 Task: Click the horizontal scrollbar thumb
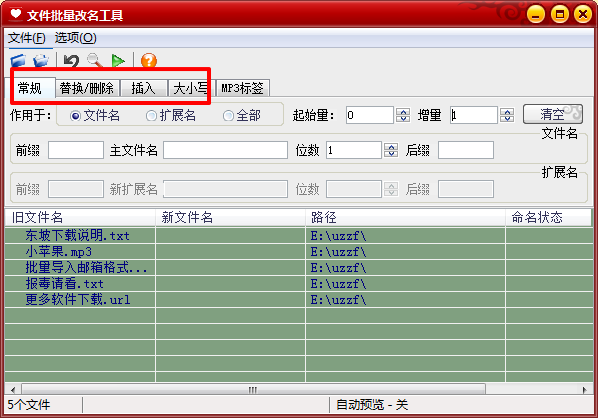(x=253, y=389)
